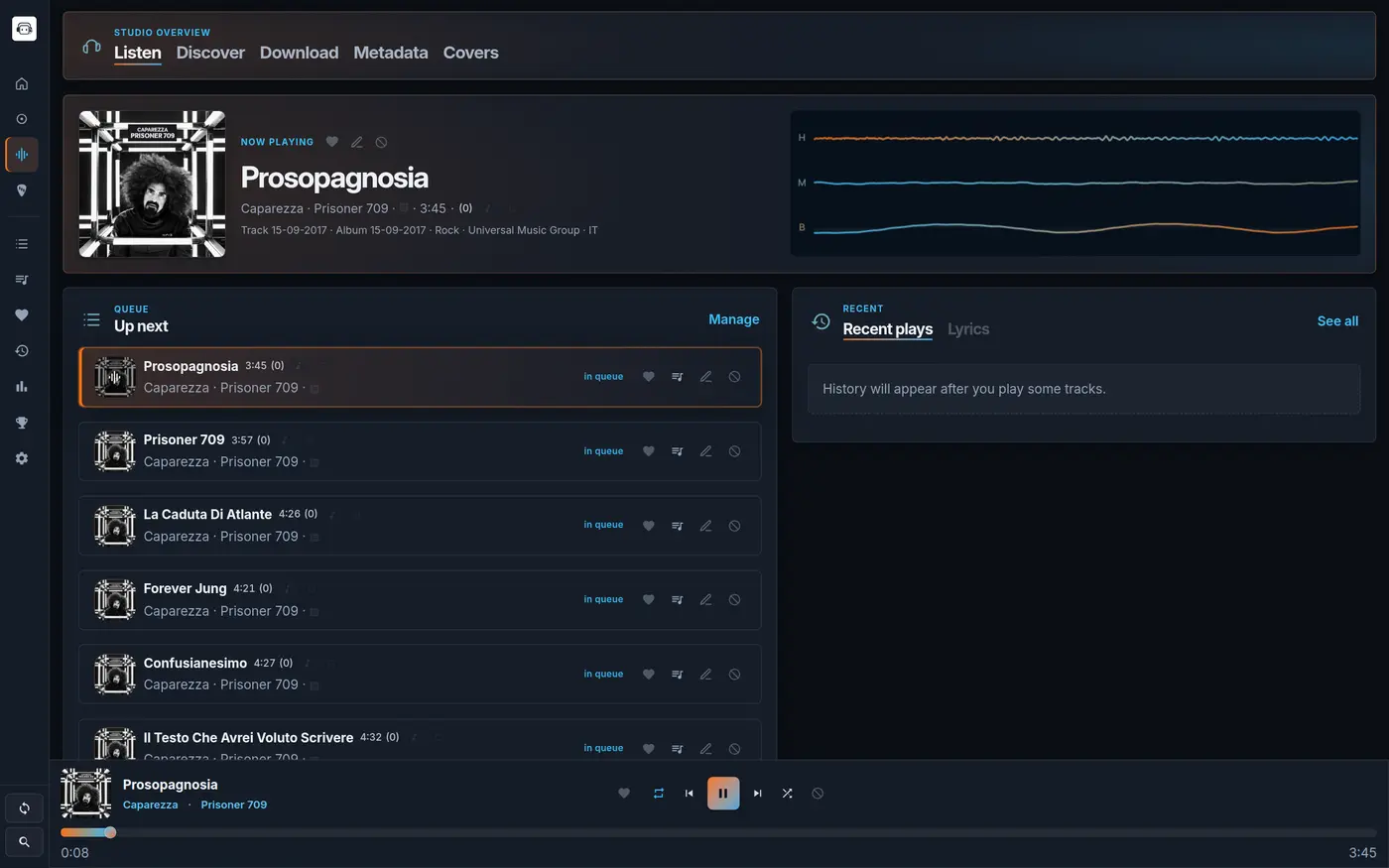Block Prisoner 709 track ban icon
The width and height of the screenshot is (1389, 868).
pyautogui.click(x=735, y=451)
